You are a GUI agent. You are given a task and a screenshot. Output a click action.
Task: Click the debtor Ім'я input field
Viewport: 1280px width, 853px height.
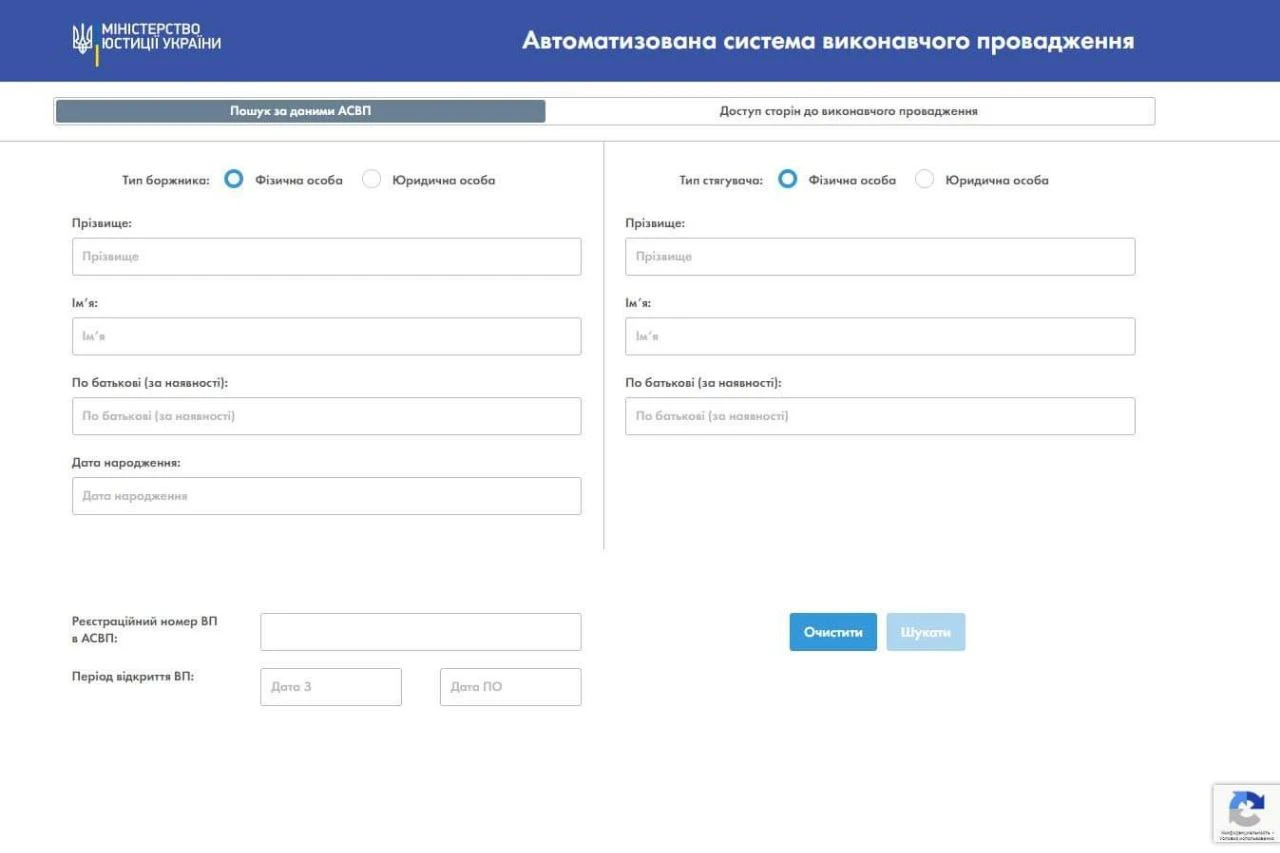coord(326,336)
